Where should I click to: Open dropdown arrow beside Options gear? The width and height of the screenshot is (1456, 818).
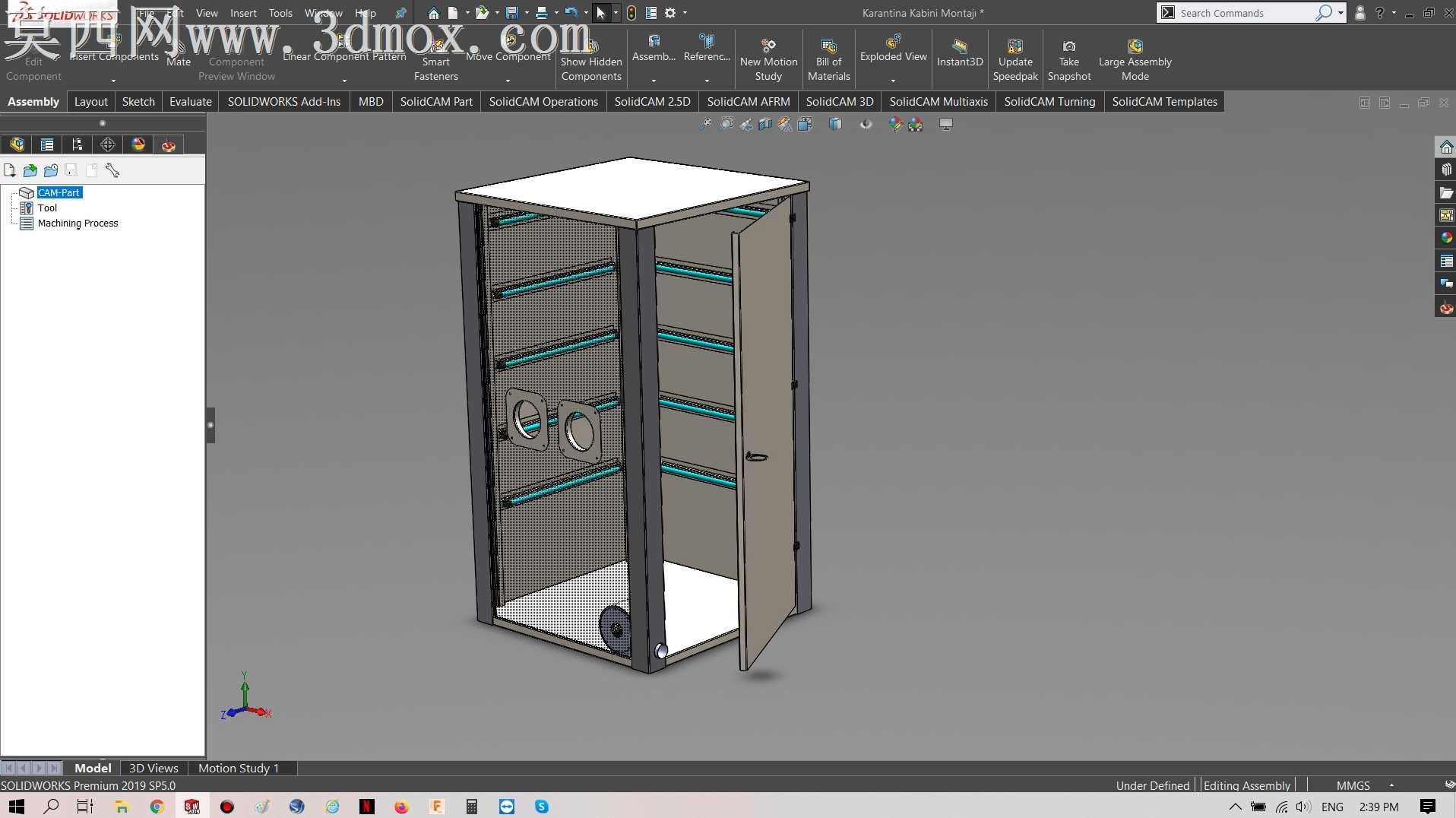coord(685,13)
